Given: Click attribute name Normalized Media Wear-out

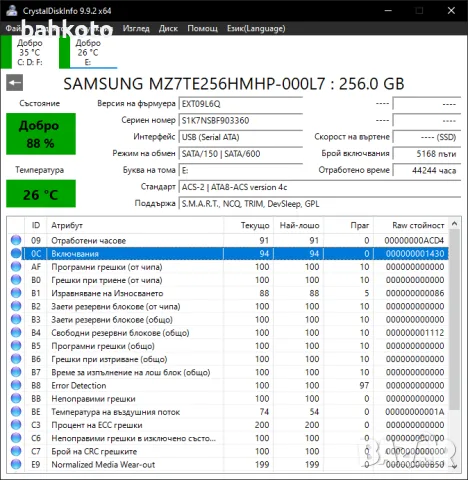Looking at the screenshot, I should coord(103,464).
